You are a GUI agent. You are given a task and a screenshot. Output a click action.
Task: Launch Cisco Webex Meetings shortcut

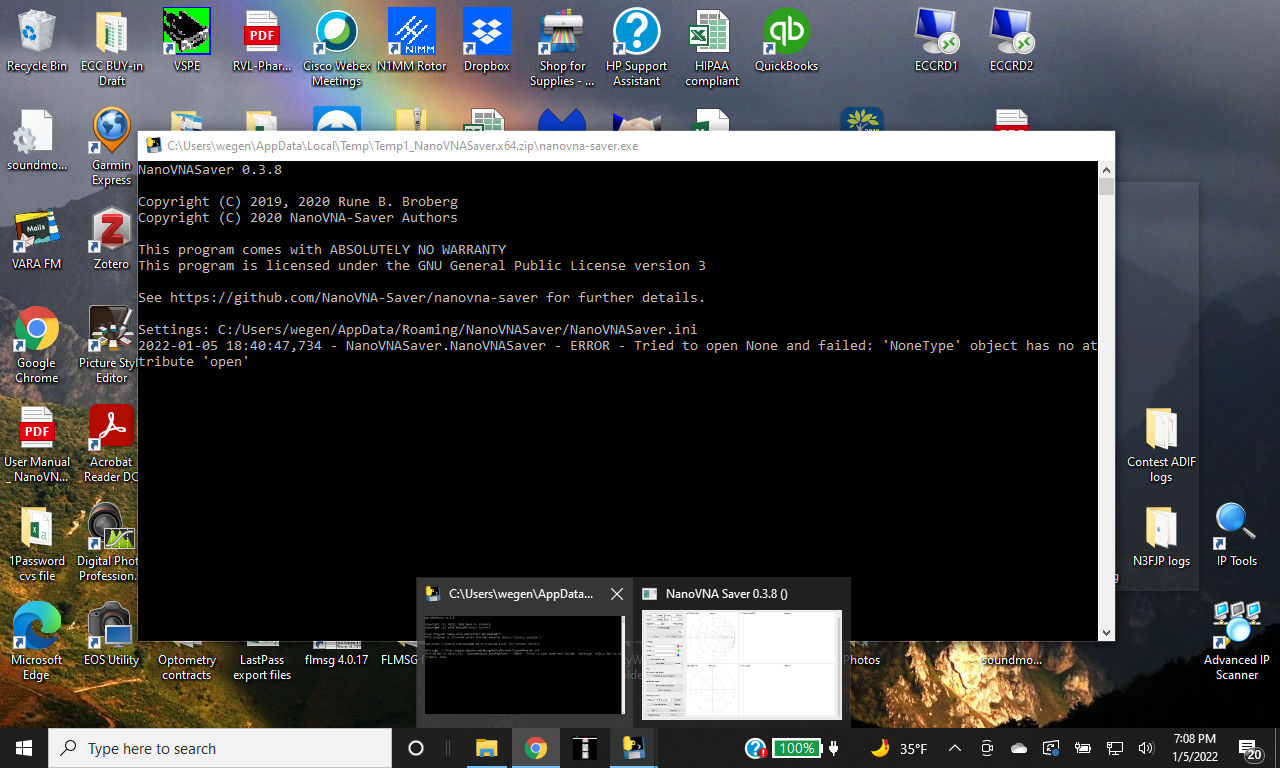[x=337, y=48]
